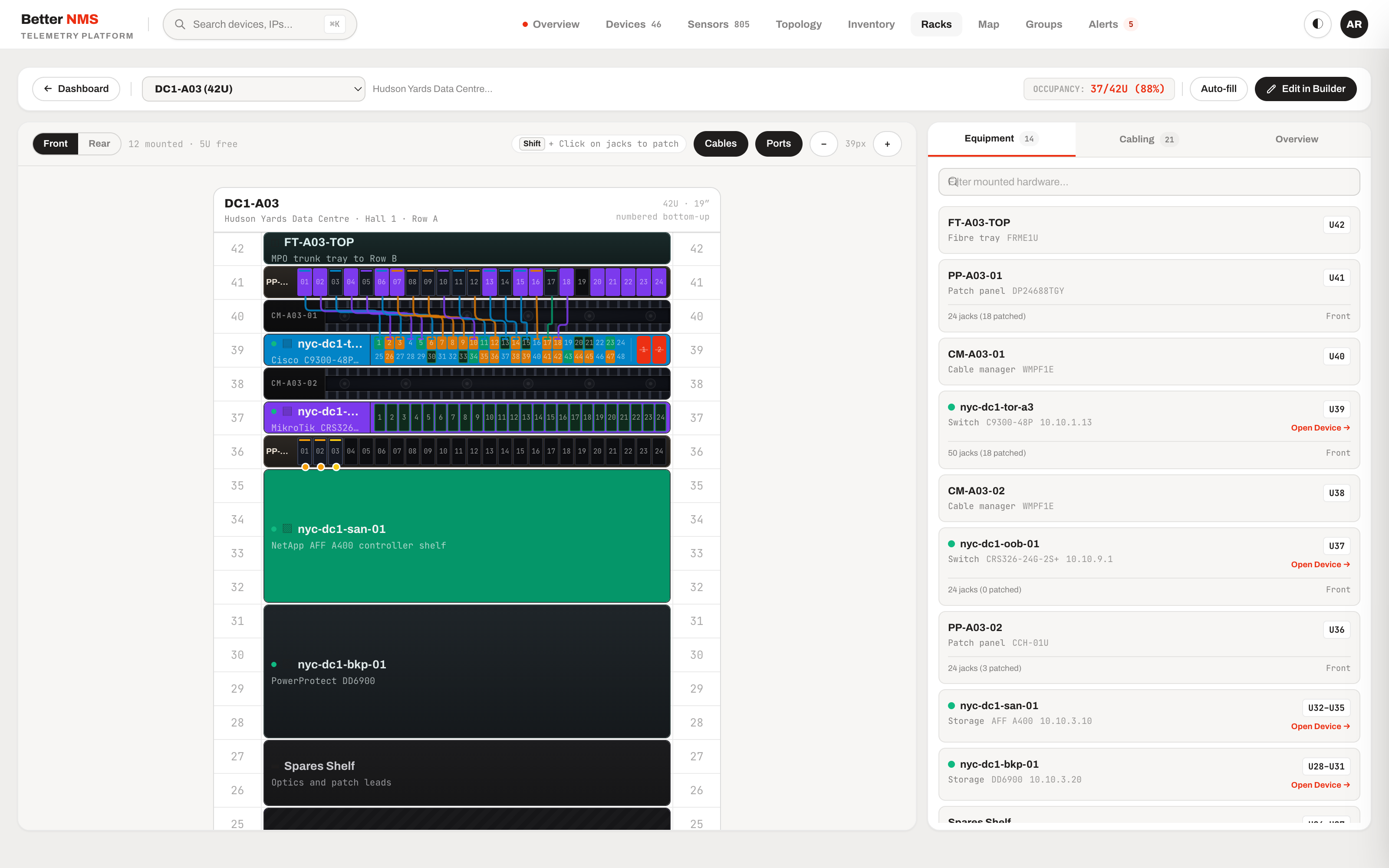Toggle the dark/light theme icon
The height and width of the screenshot is (868, 1389).
(x=1317, y=24)
